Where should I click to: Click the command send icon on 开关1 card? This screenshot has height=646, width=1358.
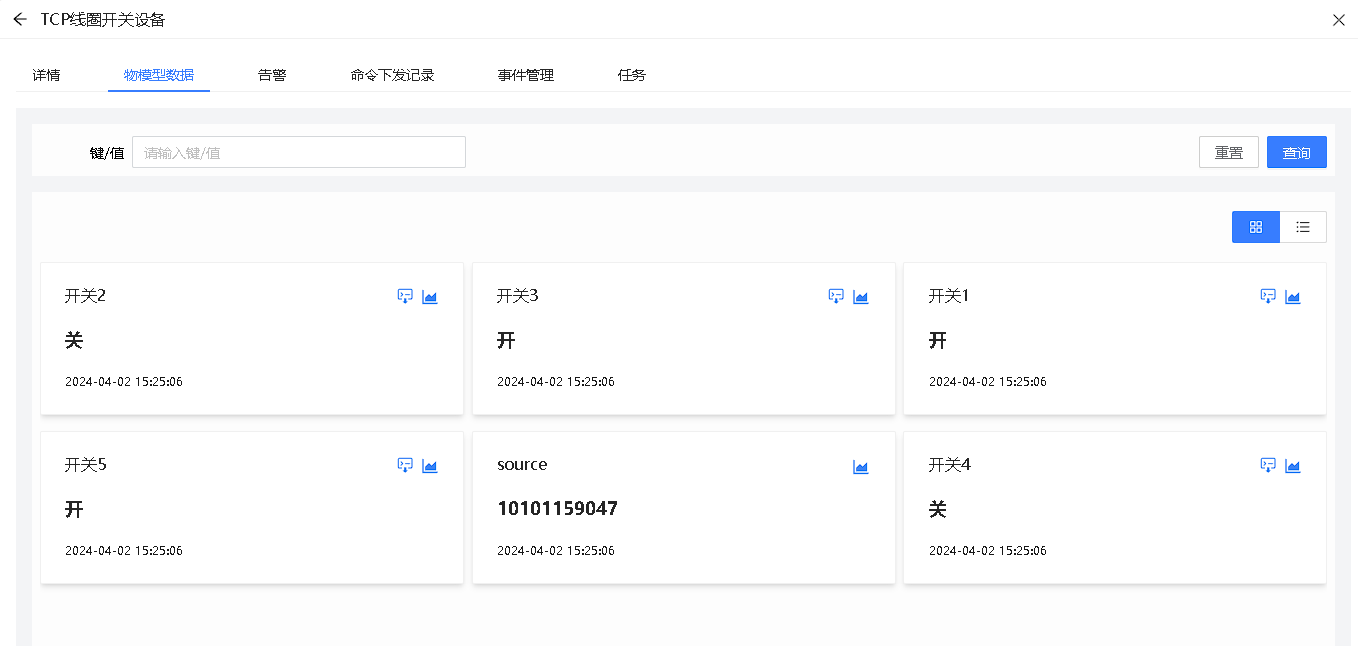[1268, 296]
